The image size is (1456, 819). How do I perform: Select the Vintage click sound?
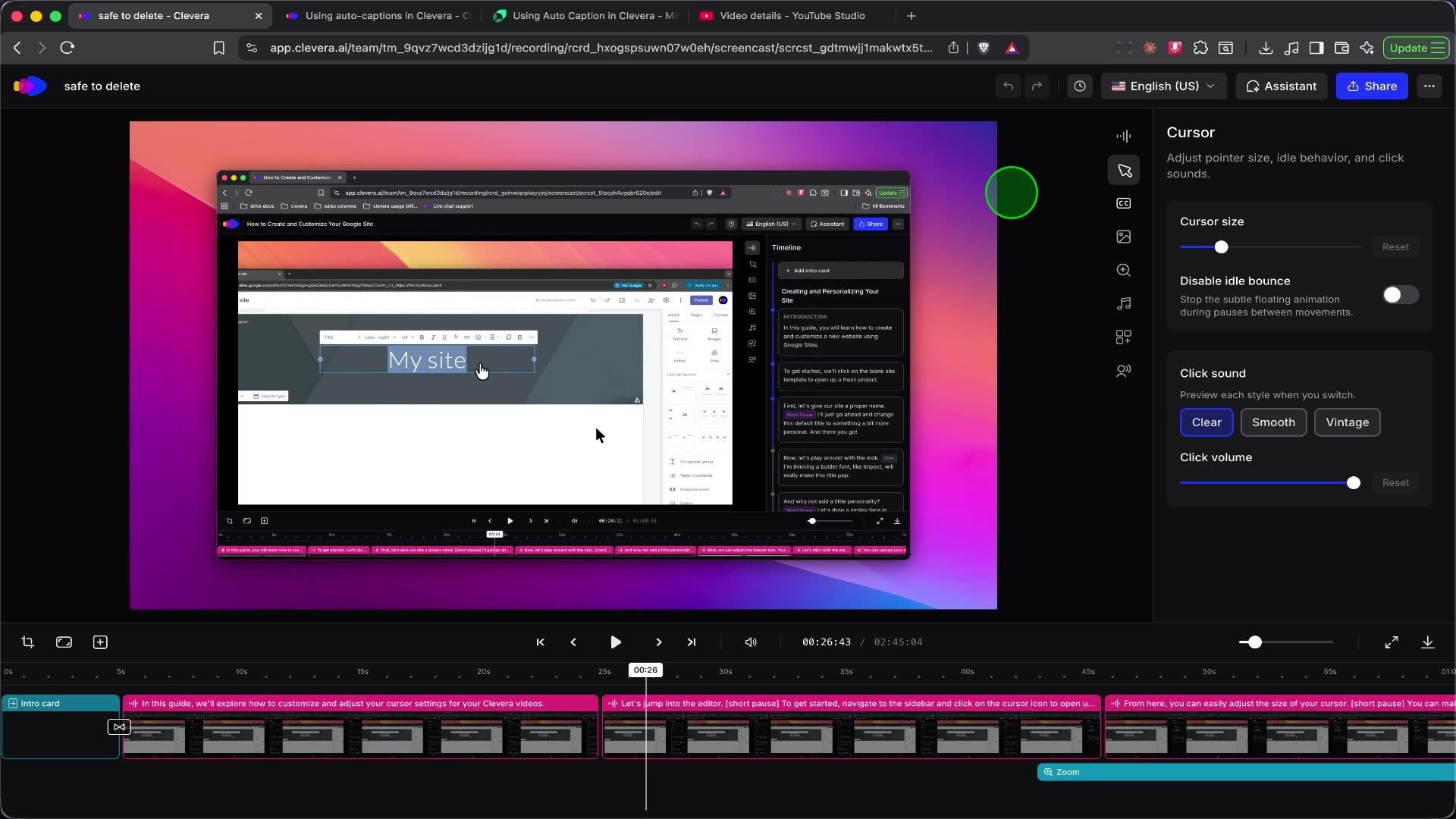pyautogui.click(x=1348, y=422)
